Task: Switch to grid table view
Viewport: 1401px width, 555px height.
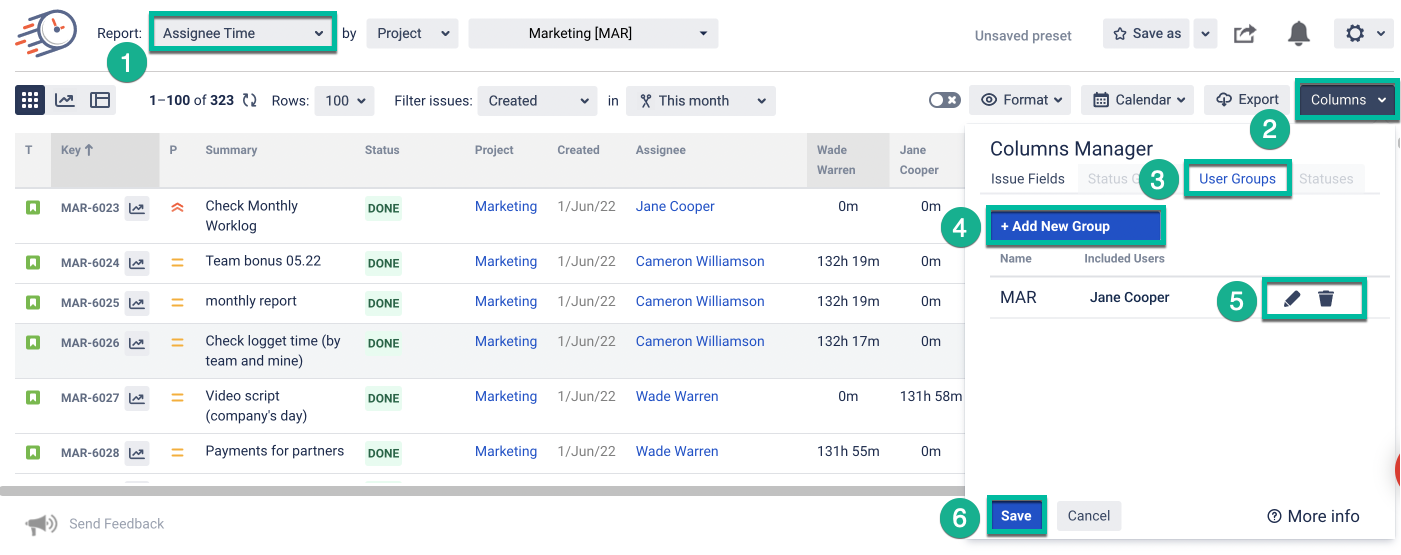Action: click(x=30, y=100)
